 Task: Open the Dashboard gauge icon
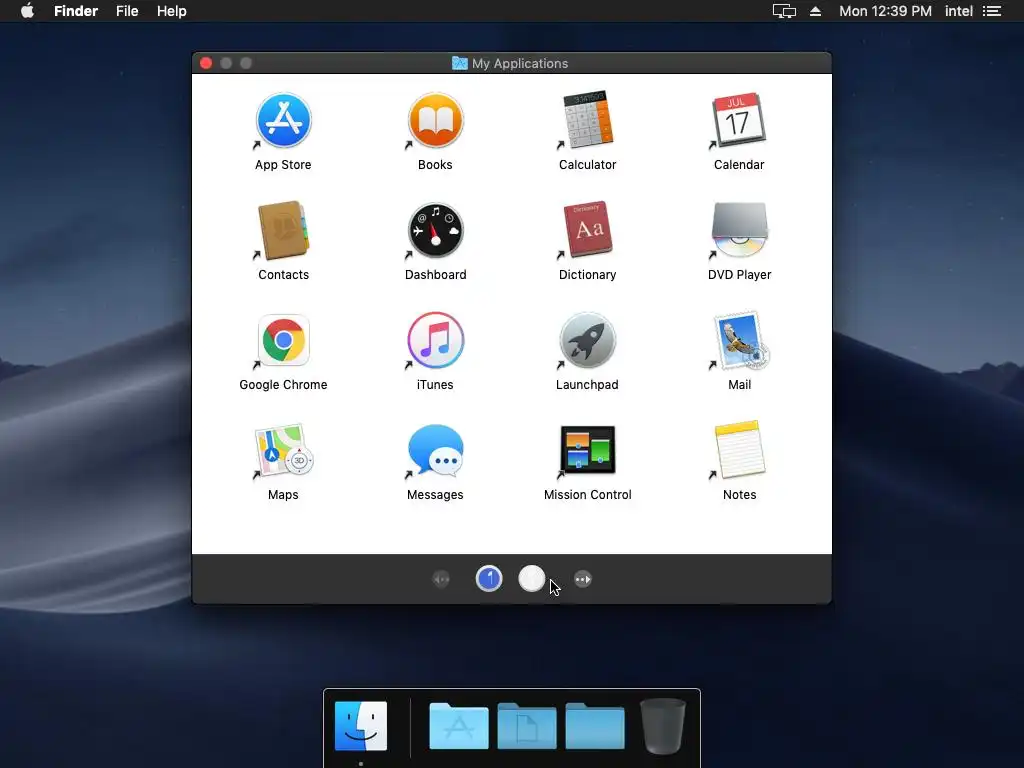[x=436, y=231]
